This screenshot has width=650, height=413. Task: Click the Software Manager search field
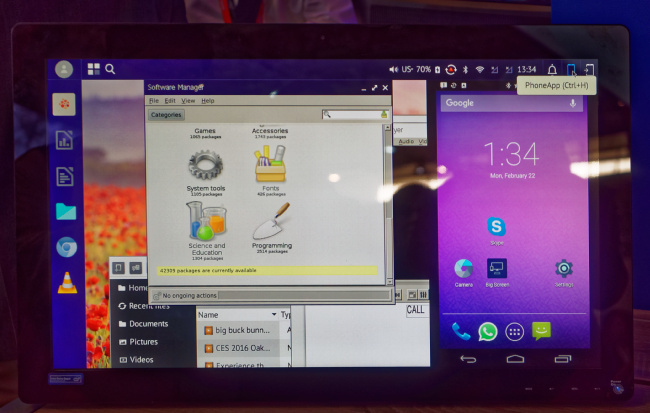(355, 114)
